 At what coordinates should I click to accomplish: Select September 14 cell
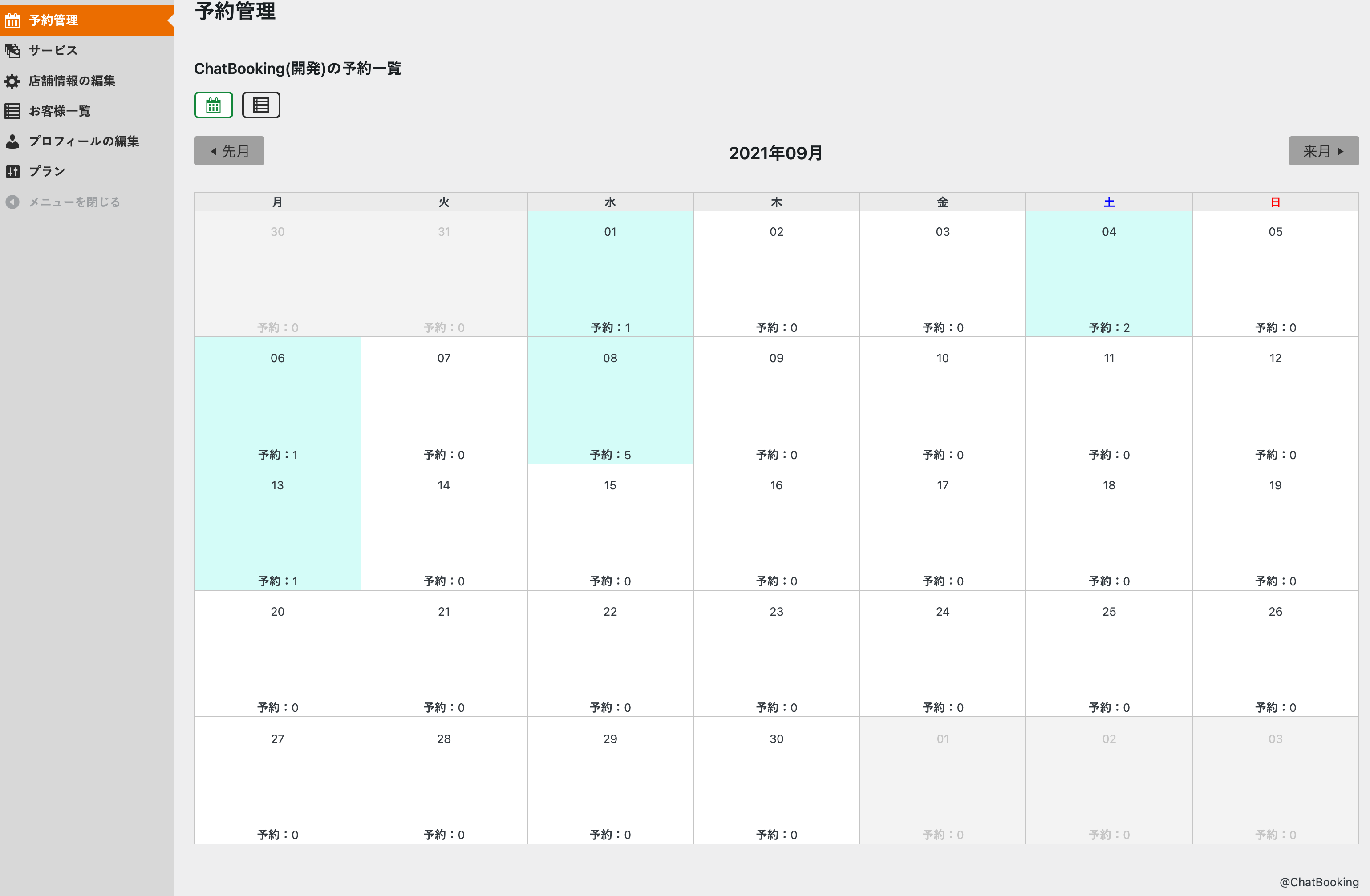click(x=444, y=528)
